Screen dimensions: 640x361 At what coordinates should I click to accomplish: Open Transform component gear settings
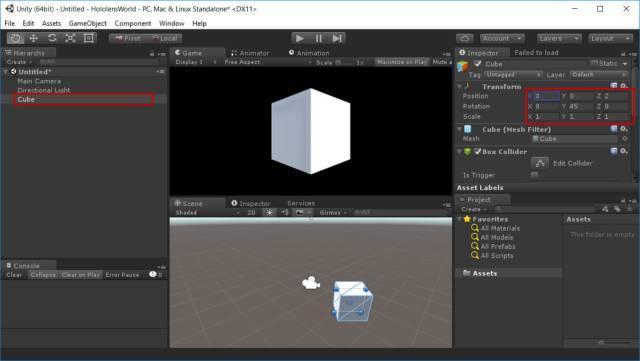click(624, 86)
